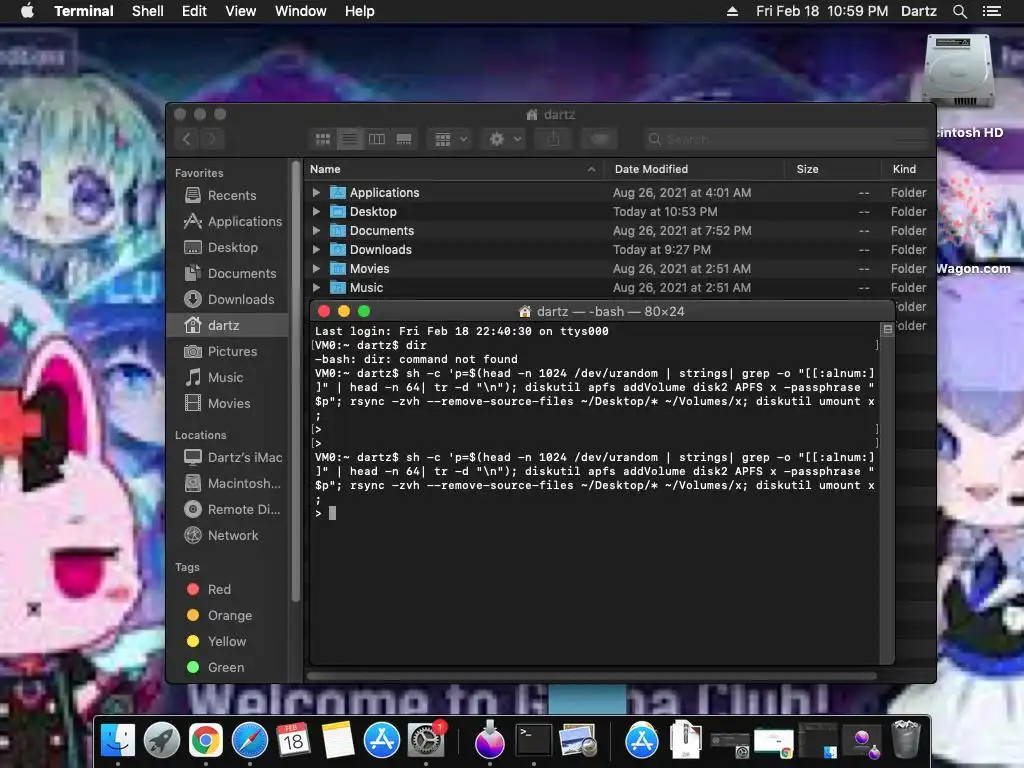Screen dimensions: 1024x768
Task: Switch Finder to column view
Action: [377, 139]
